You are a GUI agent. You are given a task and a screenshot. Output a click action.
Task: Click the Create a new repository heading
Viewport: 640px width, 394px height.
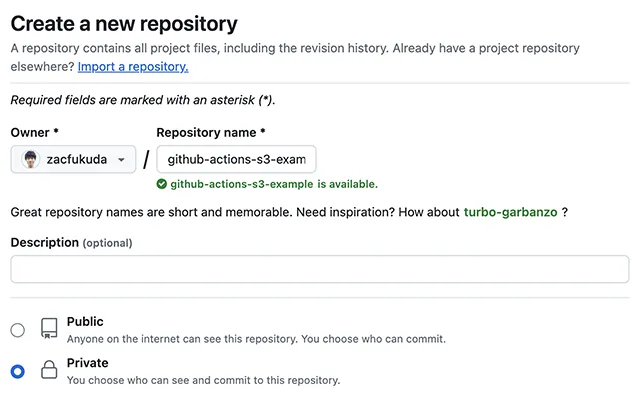point(124,24)
